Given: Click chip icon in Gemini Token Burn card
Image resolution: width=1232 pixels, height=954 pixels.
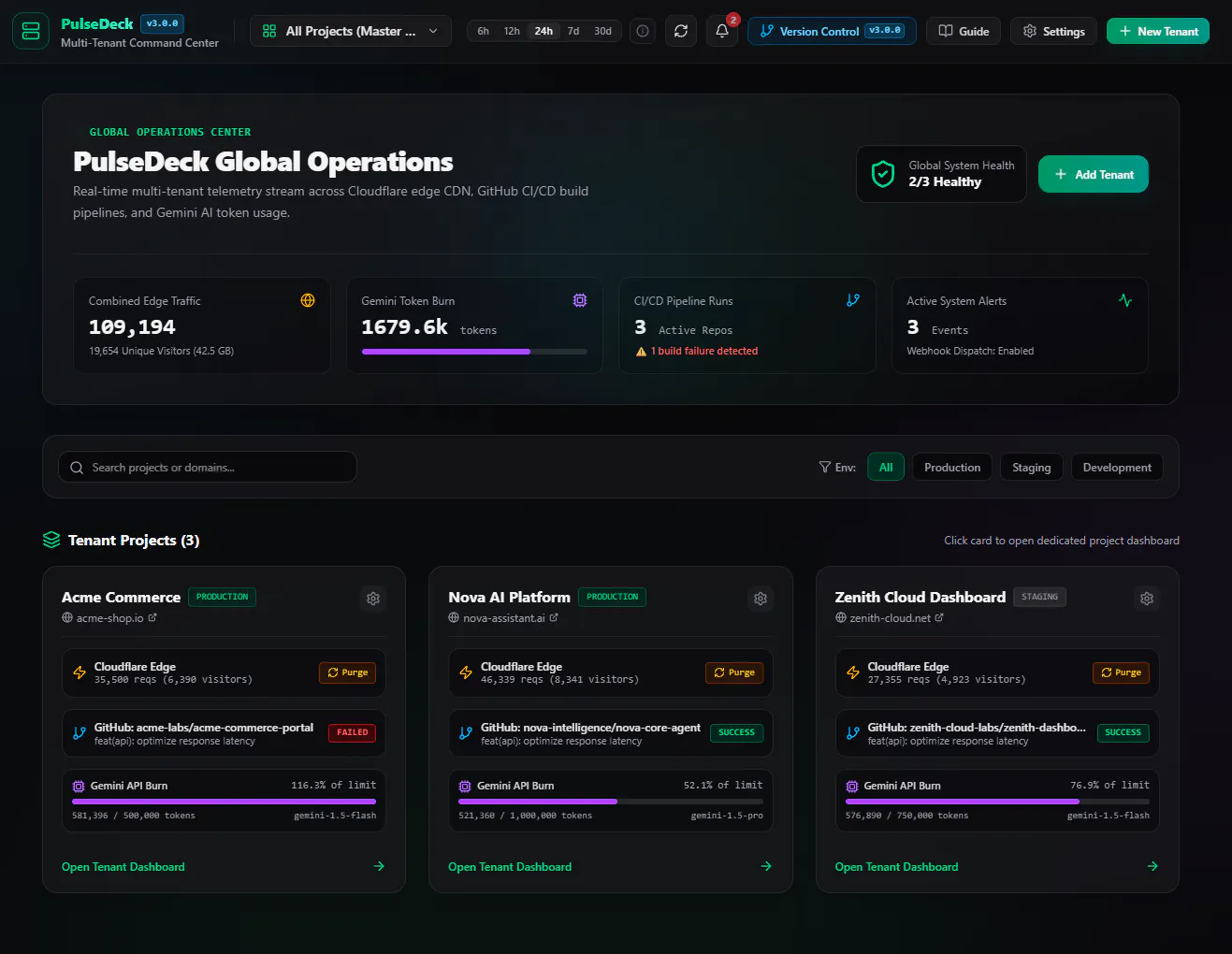Looking at the screenshot, I should tap(580, 300).
